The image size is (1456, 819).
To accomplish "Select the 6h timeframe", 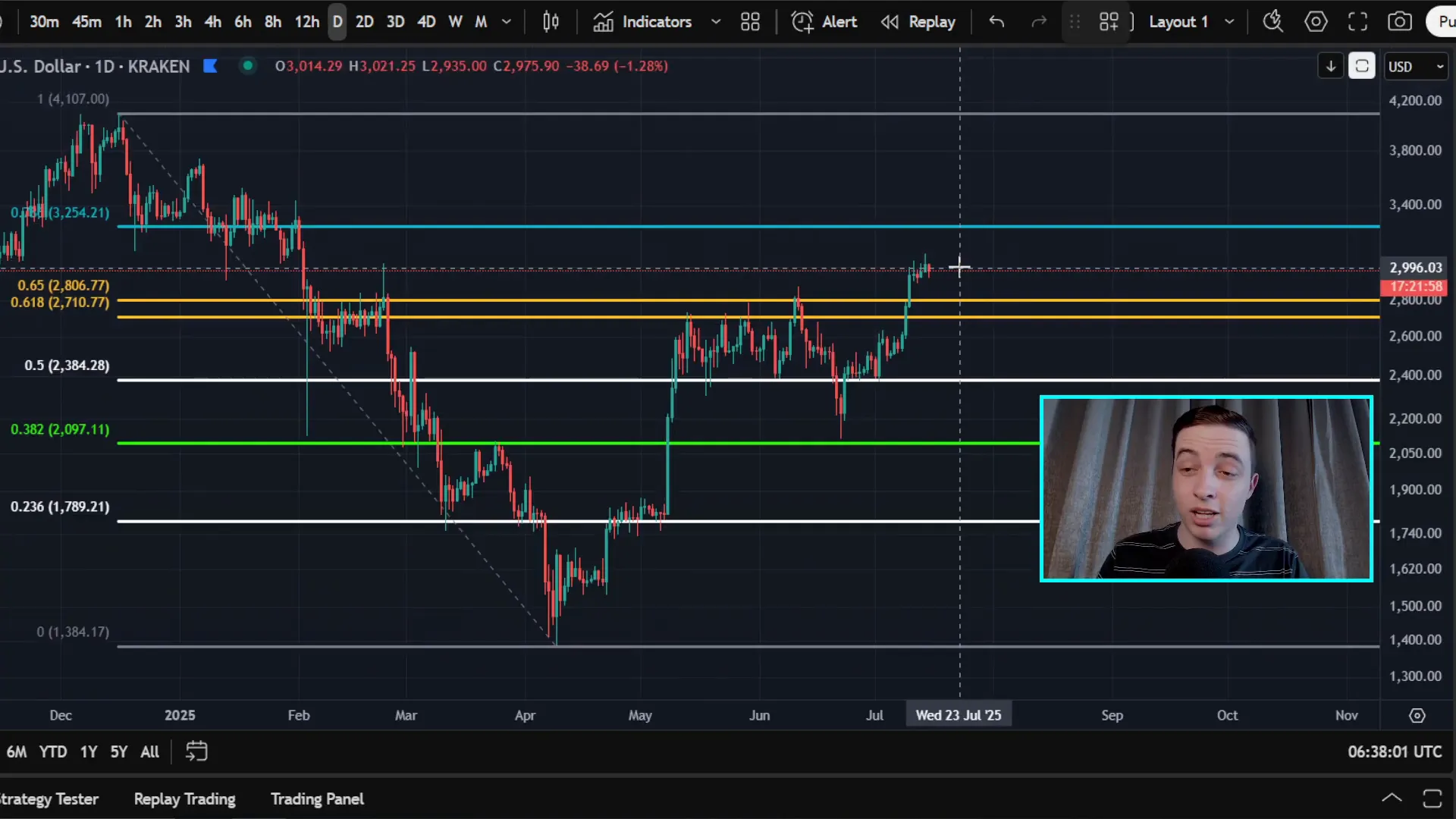I will (243, 21).
